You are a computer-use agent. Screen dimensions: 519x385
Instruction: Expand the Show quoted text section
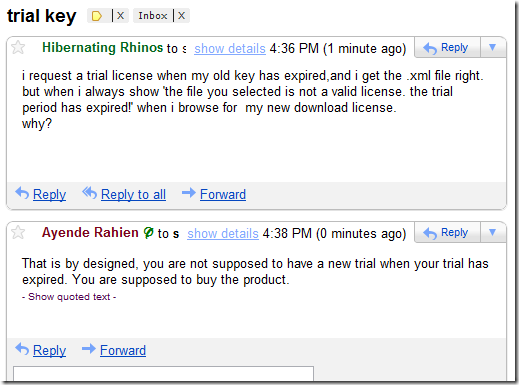click(x=69, y=297)
